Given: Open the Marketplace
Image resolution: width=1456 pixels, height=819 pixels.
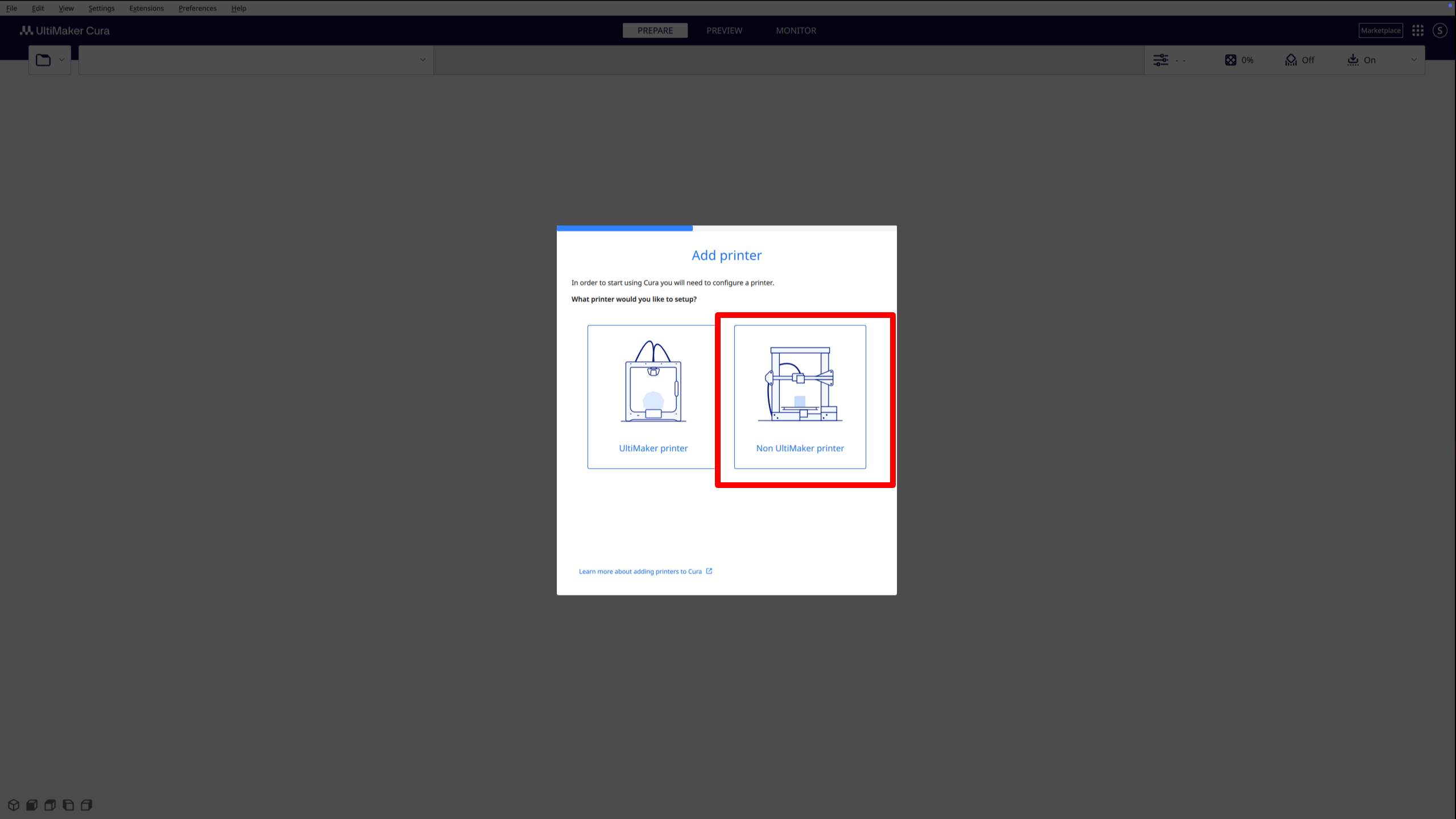Looking at the screenshot, I should click(1380, 30).
